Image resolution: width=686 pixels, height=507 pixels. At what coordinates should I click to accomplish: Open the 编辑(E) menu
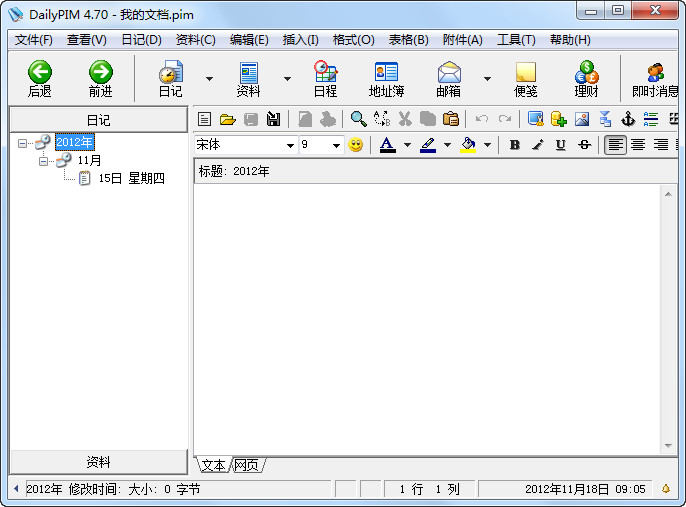(x=249, y=40)
